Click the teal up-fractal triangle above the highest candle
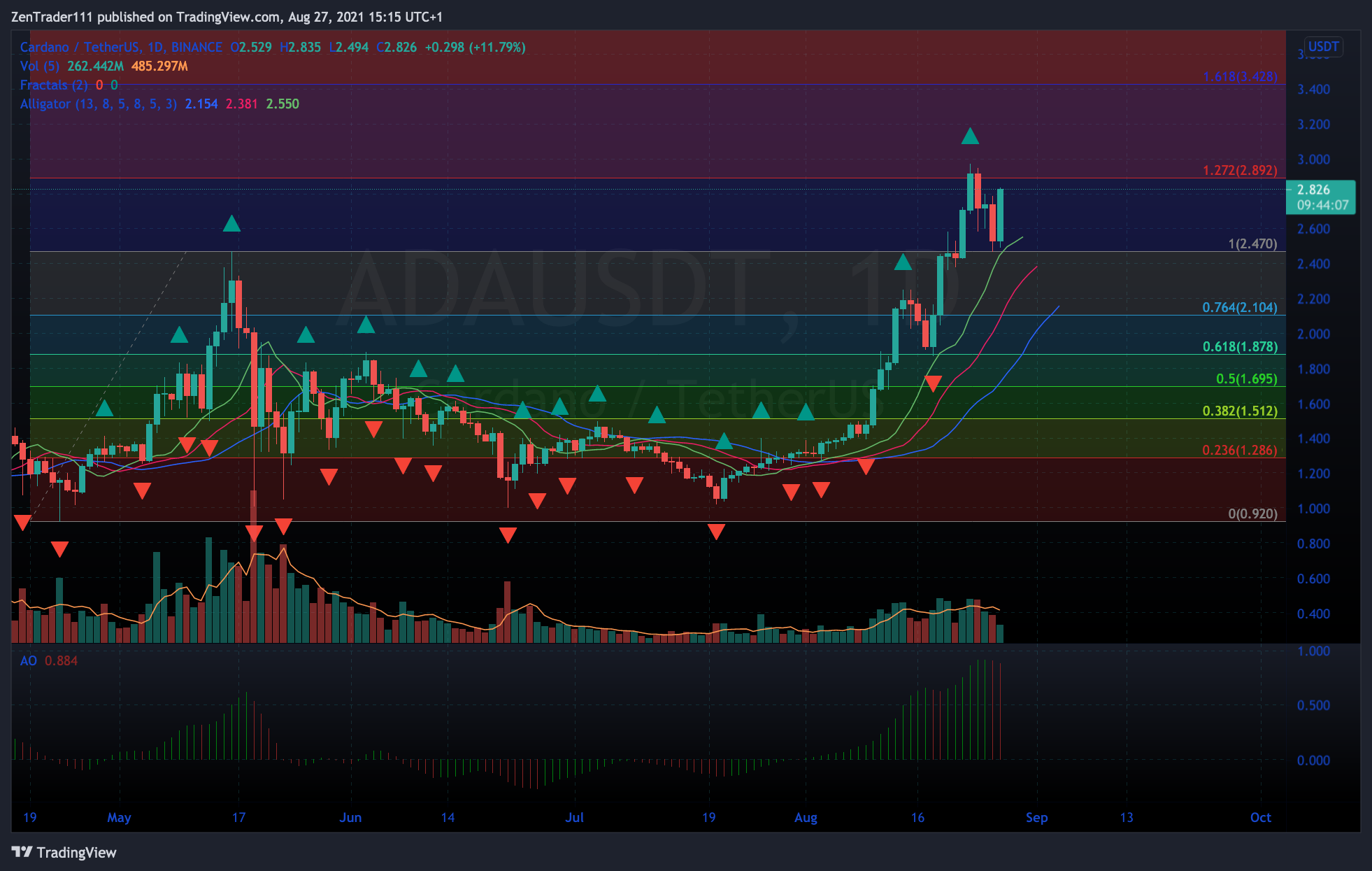This screenshot has width=1372, height=871. click(970, 136)
